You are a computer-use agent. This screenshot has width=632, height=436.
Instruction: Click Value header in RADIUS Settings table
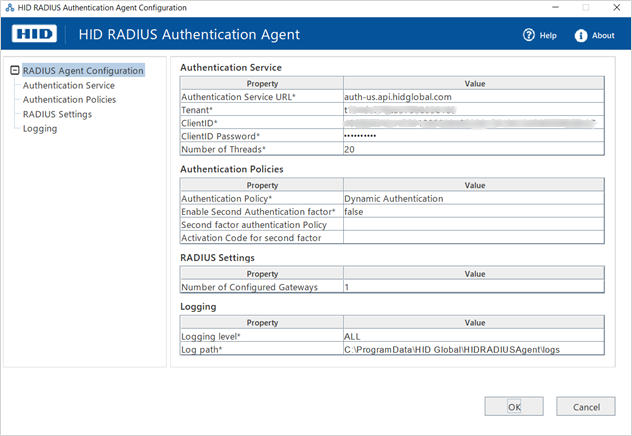point(474,274)
